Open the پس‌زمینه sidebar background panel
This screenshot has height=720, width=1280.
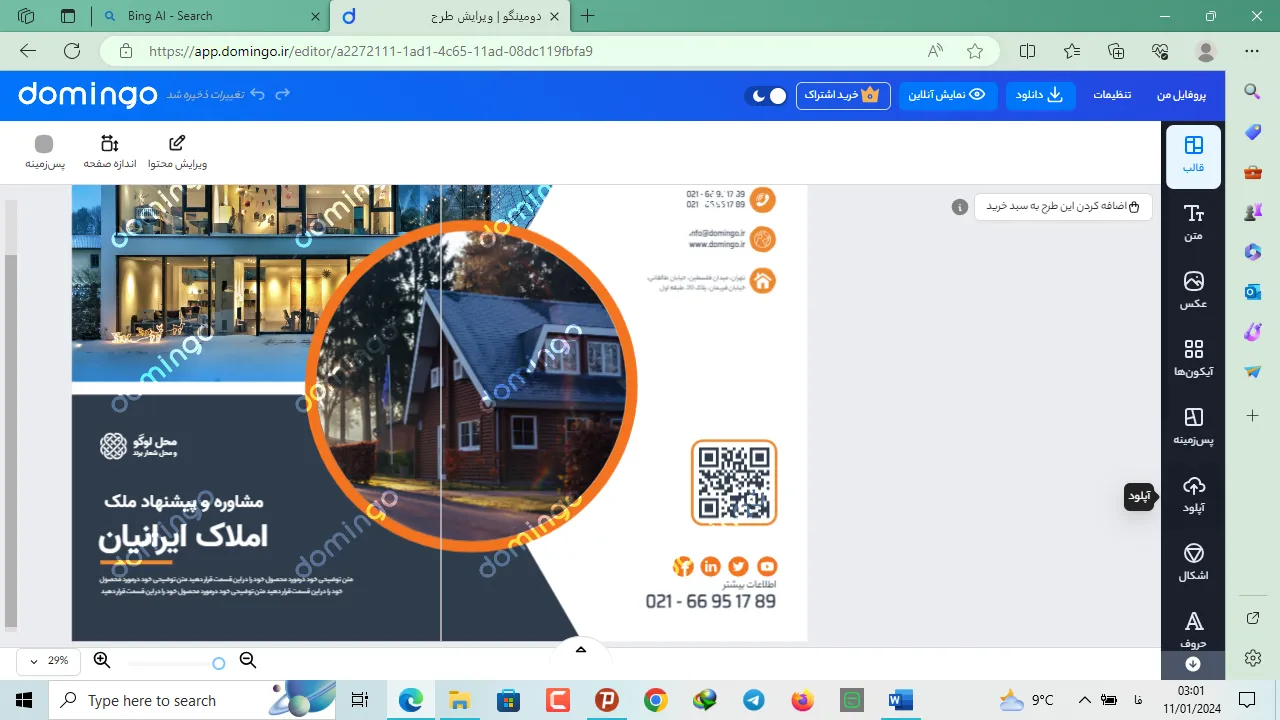click(x=1193, y=427)
